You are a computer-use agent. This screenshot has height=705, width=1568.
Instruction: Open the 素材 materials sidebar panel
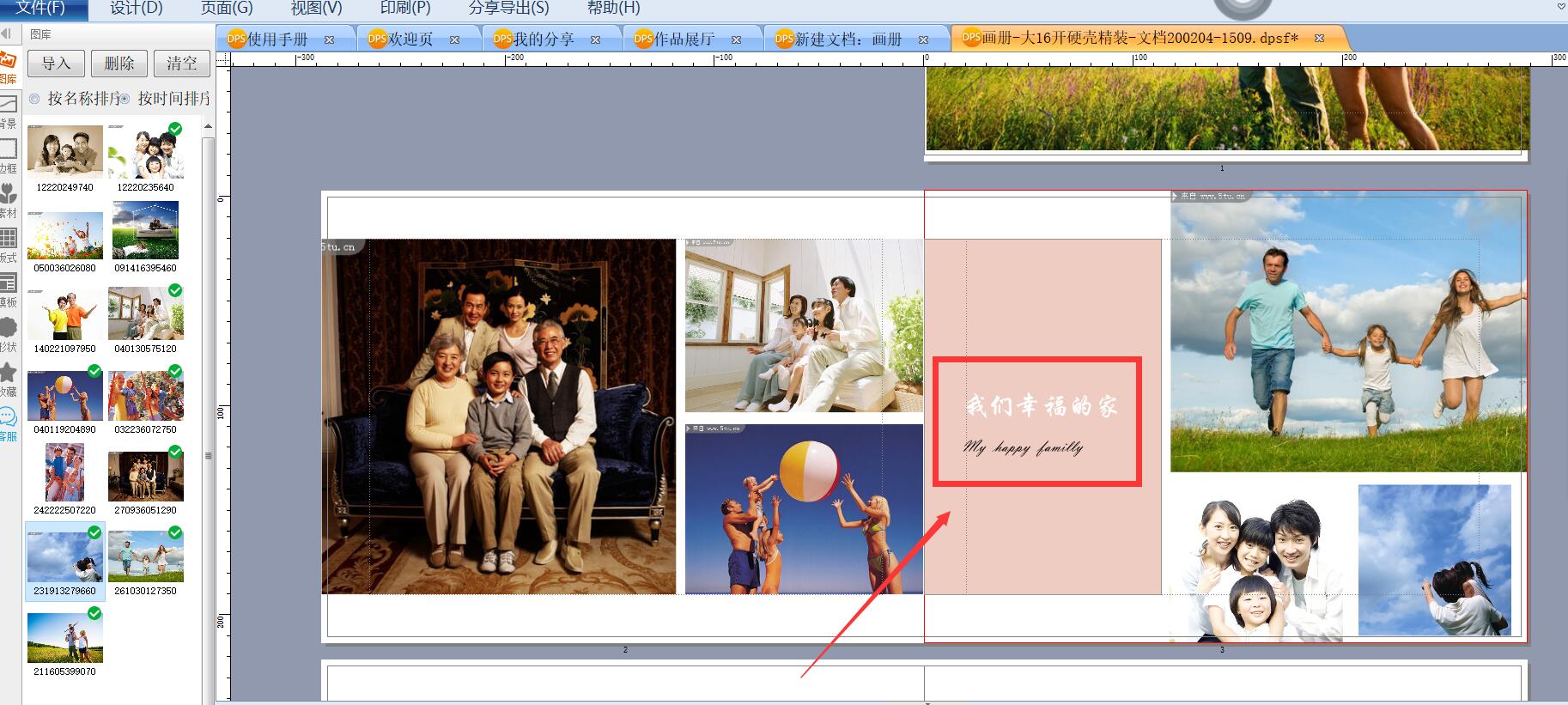tap(8, 201)
